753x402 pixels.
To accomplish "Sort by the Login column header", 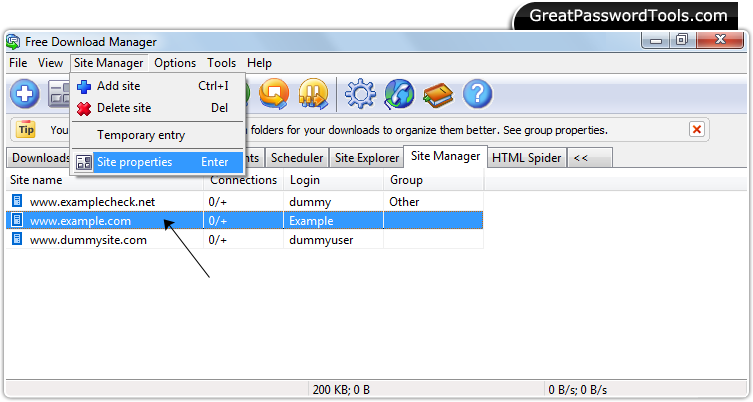I will pos(333,180).
